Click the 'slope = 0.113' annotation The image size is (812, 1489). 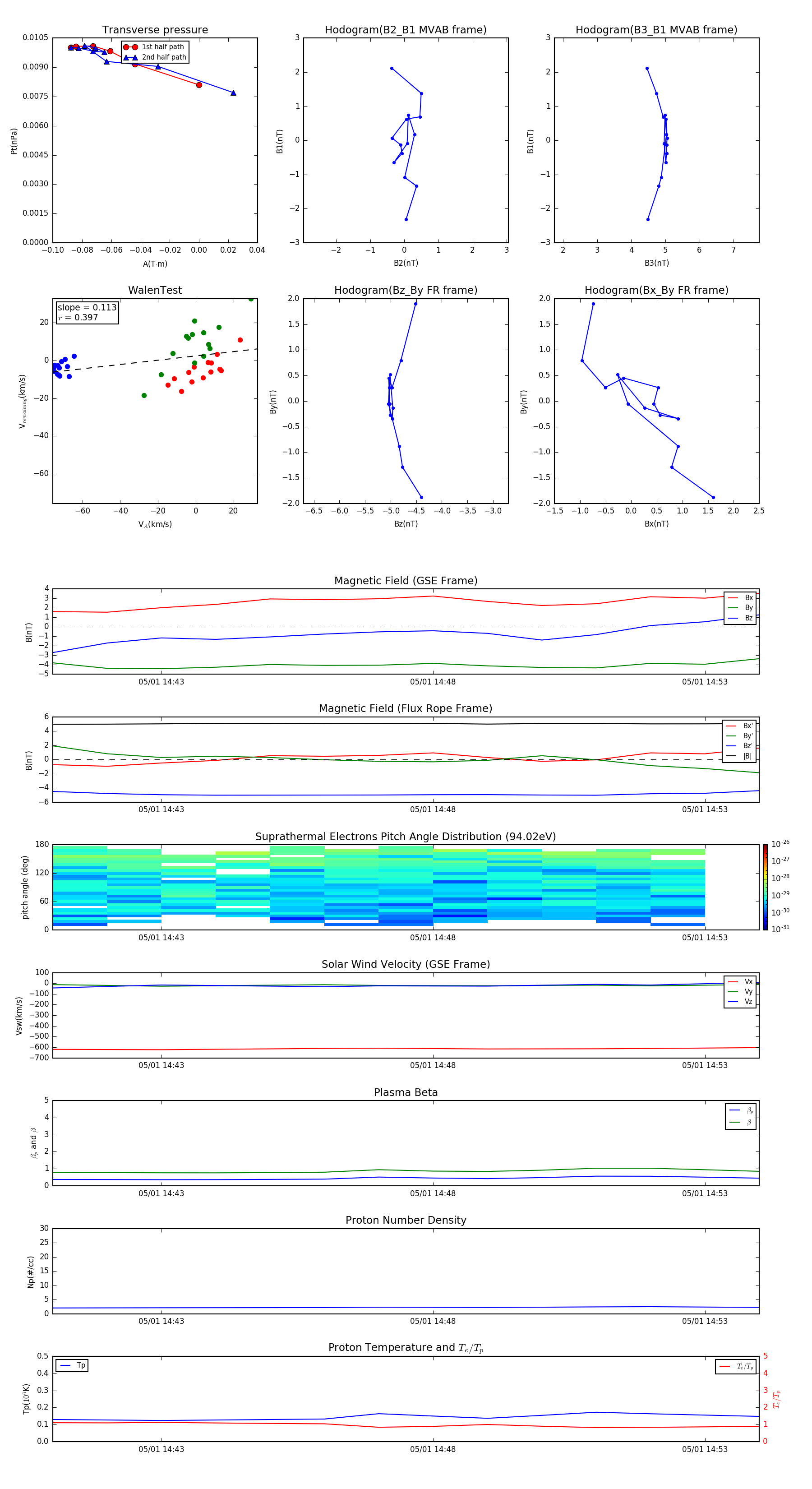pos(87,308)
